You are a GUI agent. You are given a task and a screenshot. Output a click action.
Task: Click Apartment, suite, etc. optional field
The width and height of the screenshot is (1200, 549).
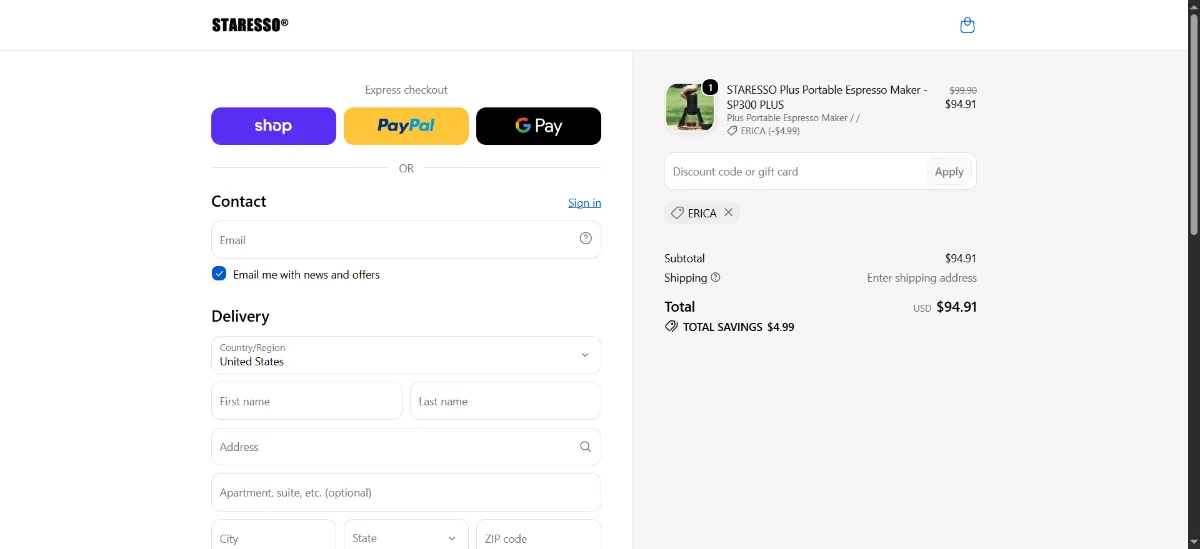(406, 493)
